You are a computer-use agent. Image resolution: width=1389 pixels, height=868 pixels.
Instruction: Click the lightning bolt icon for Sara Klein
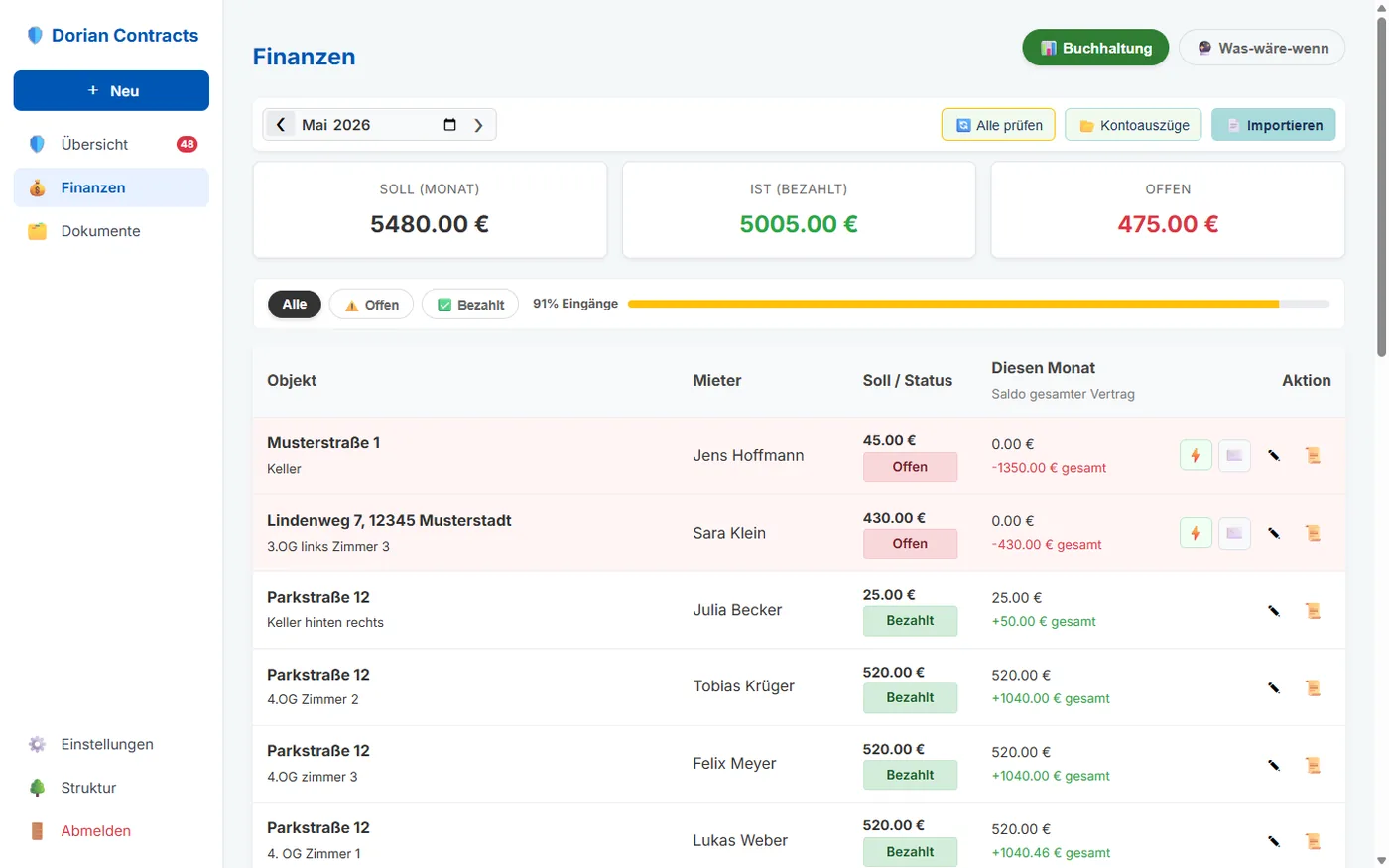(x=1196, y=533)
